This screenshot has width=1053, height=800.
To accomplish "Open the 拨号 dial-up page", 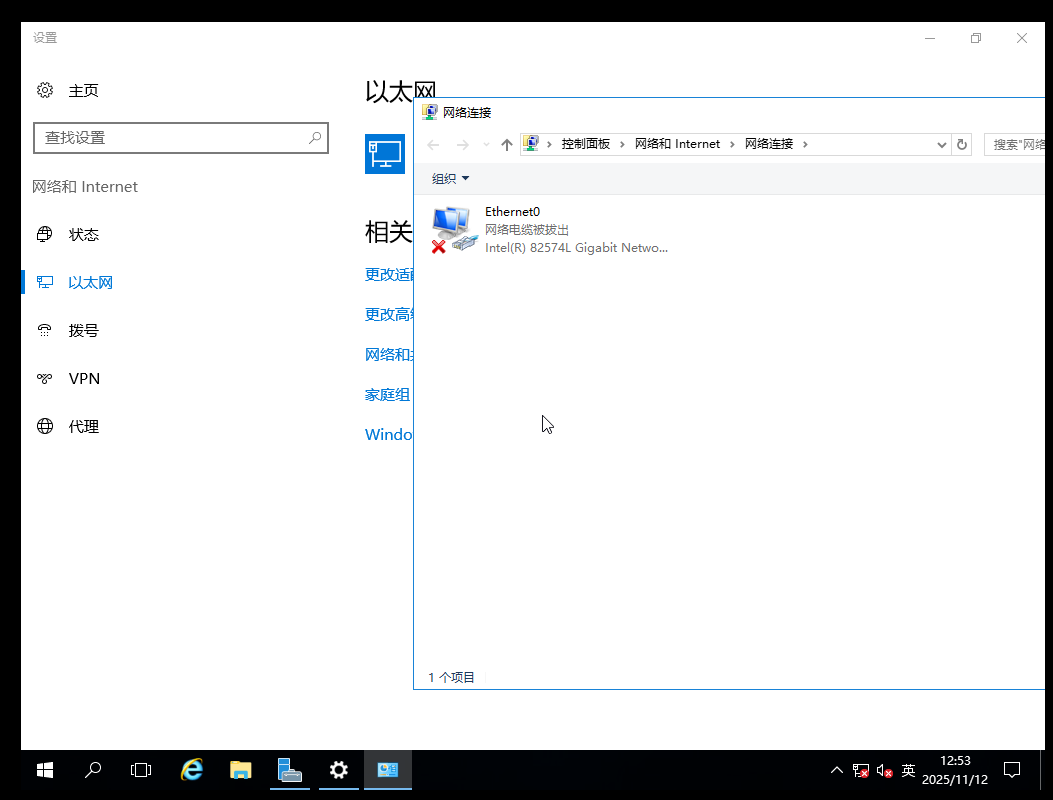I will 83,330.
